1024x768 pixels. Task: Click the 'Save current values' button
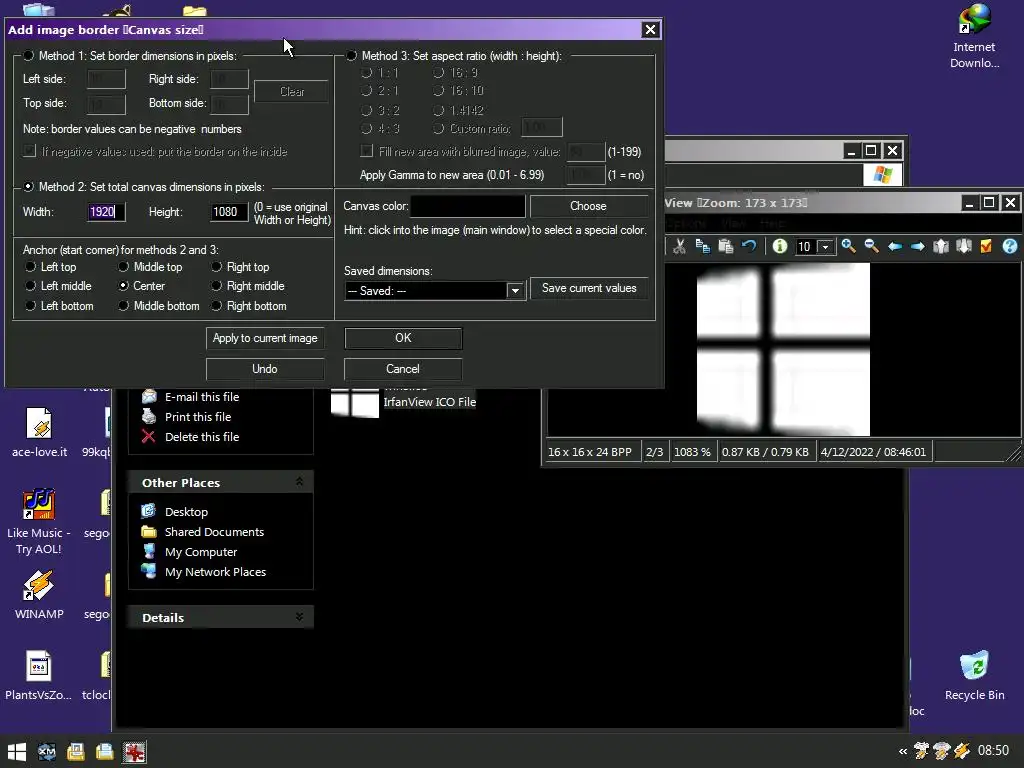point(588,288)
